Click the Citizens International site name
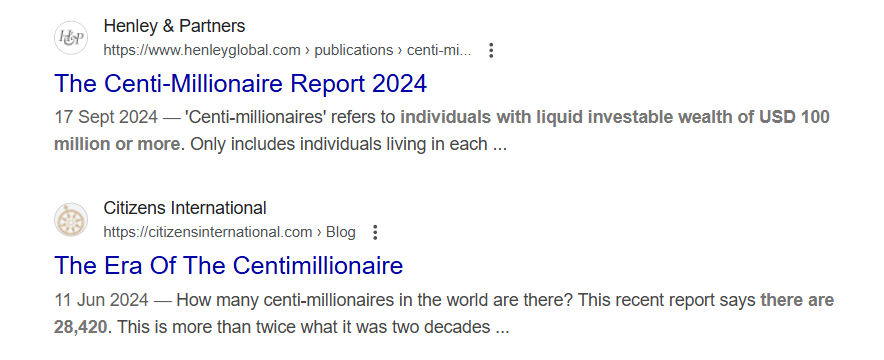Viewport: 884px width, 360px height. click(185, 208)
